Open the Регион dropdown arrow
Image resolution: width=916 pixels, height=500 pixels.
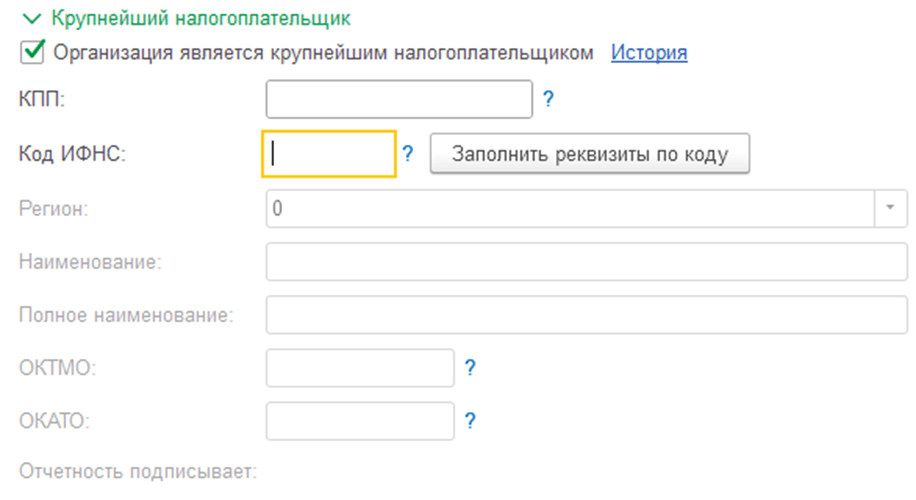(890, 208)
